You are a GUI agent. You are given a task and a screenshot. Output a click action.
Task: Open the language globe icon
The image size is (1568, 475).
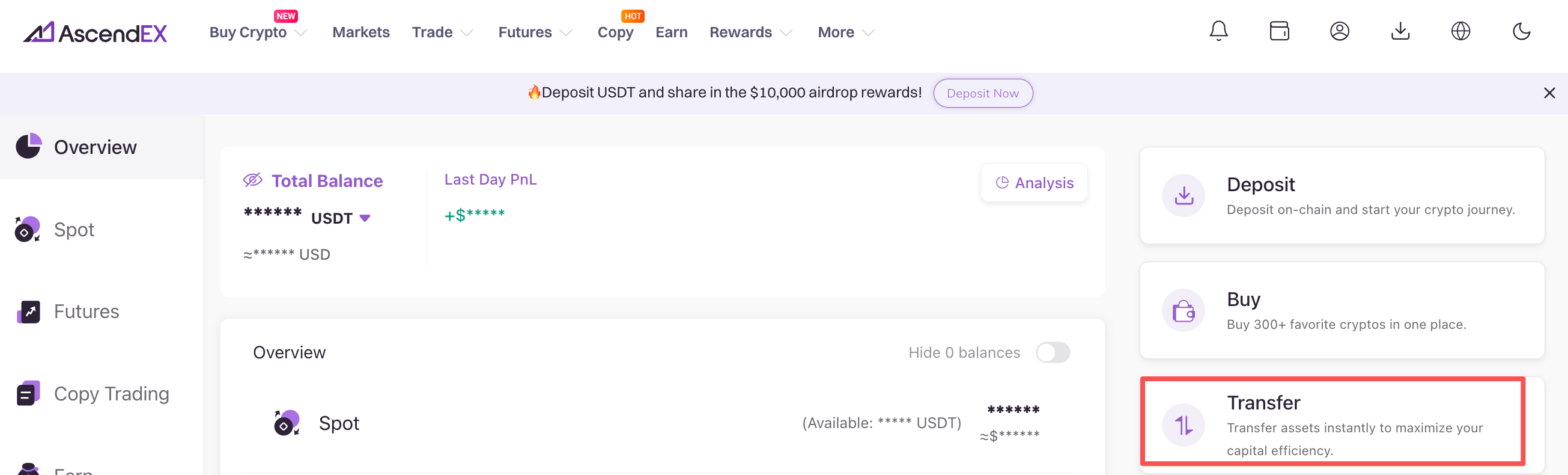(1460, 31)
